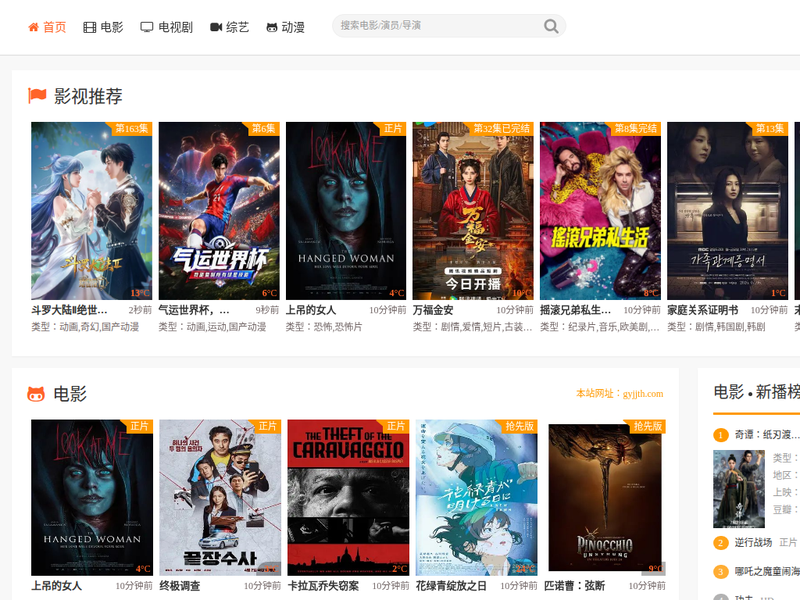Screen dimensions: 800x600
Task: Click the film icon beside 电影
Action: click(90, 28)
